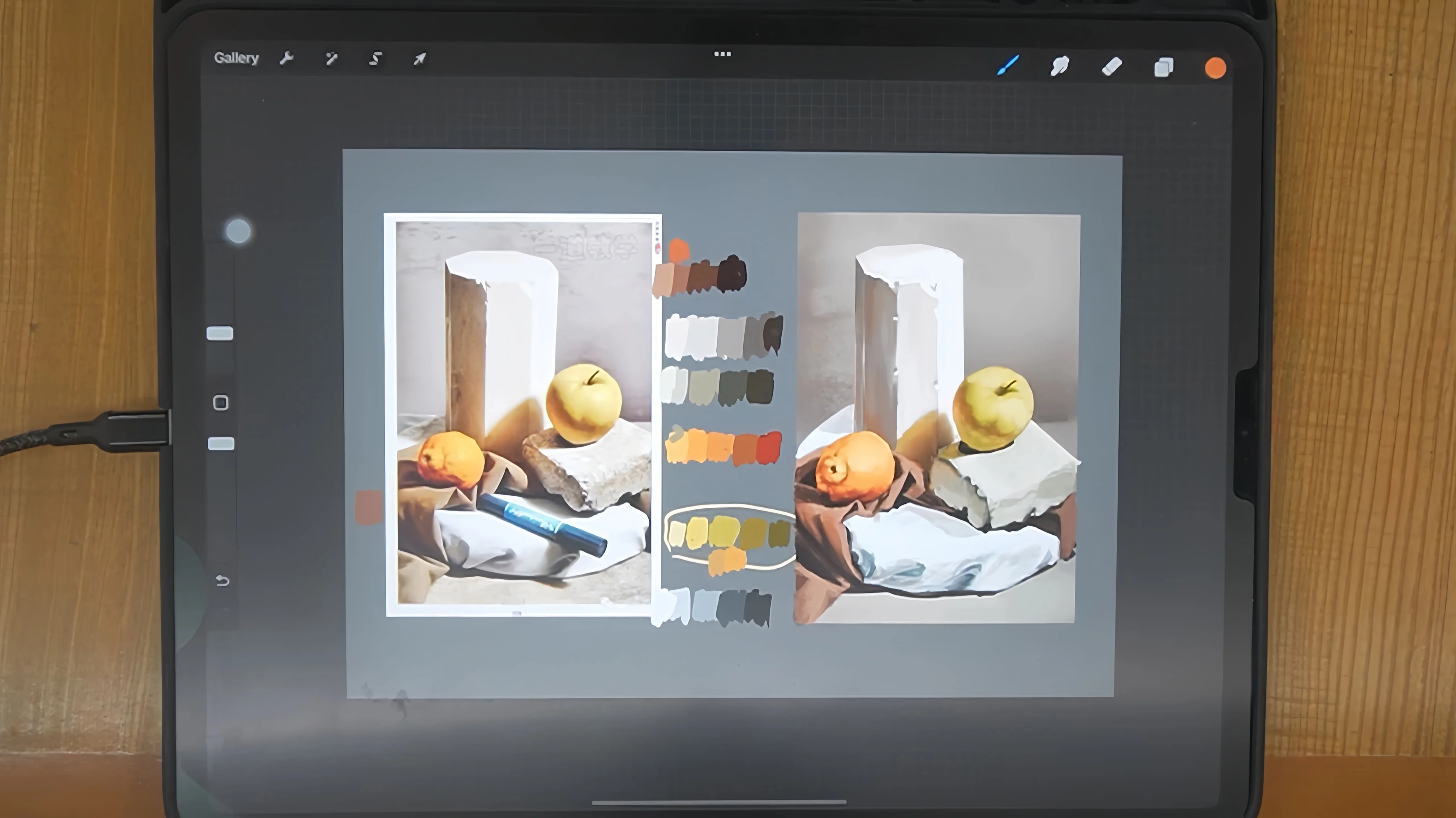Viewport: 1456px width, 818px height.
Task: Tap the reference photo on canvas
Action: (523, 414)
